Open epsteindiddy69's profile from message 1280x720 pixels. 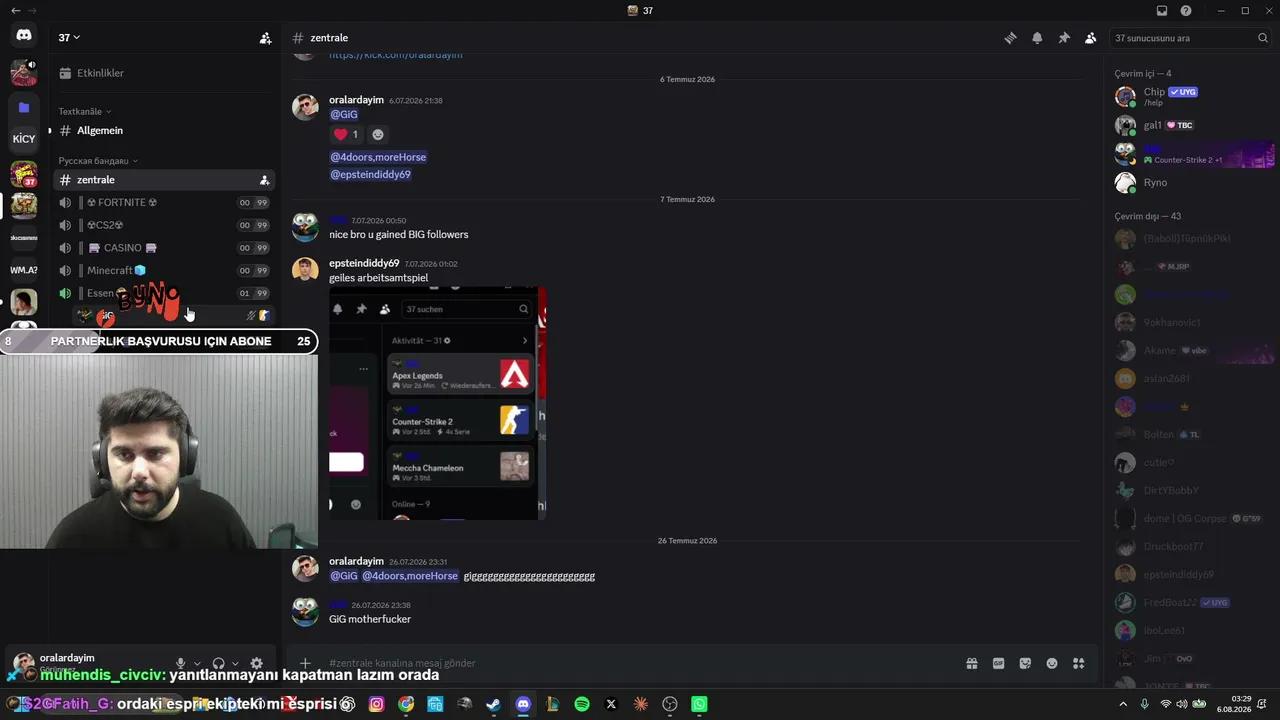tap(364, 264)
